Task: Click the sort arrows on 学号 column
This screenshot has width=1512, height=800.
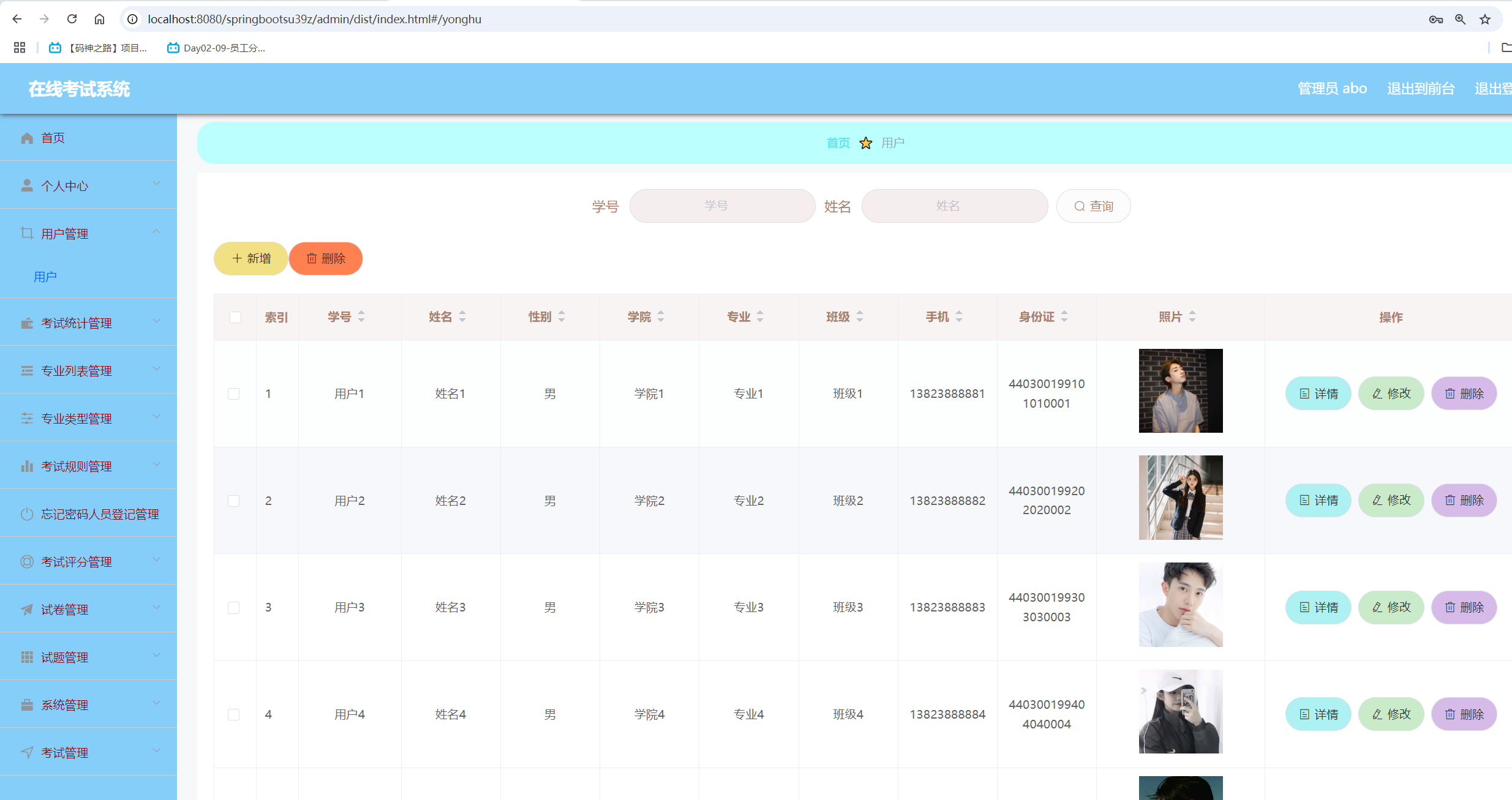Action: 361,316
